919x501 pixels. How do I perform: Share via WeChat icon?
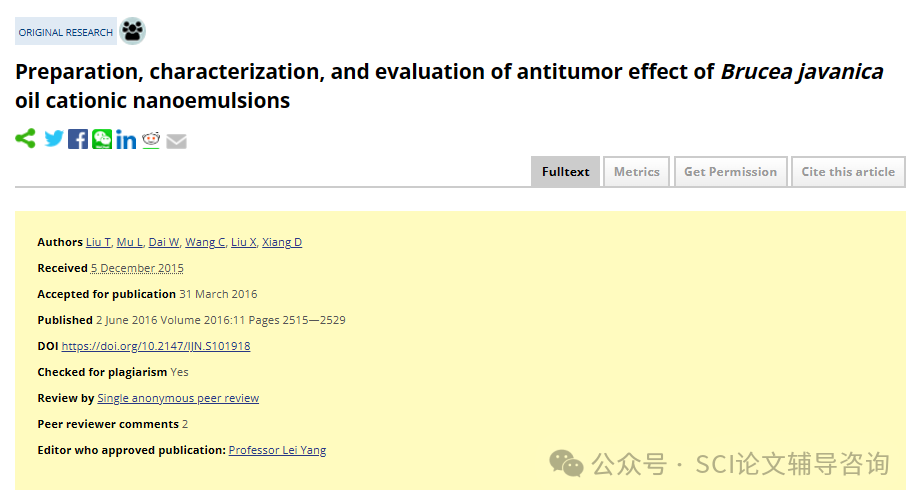(102, 139)
